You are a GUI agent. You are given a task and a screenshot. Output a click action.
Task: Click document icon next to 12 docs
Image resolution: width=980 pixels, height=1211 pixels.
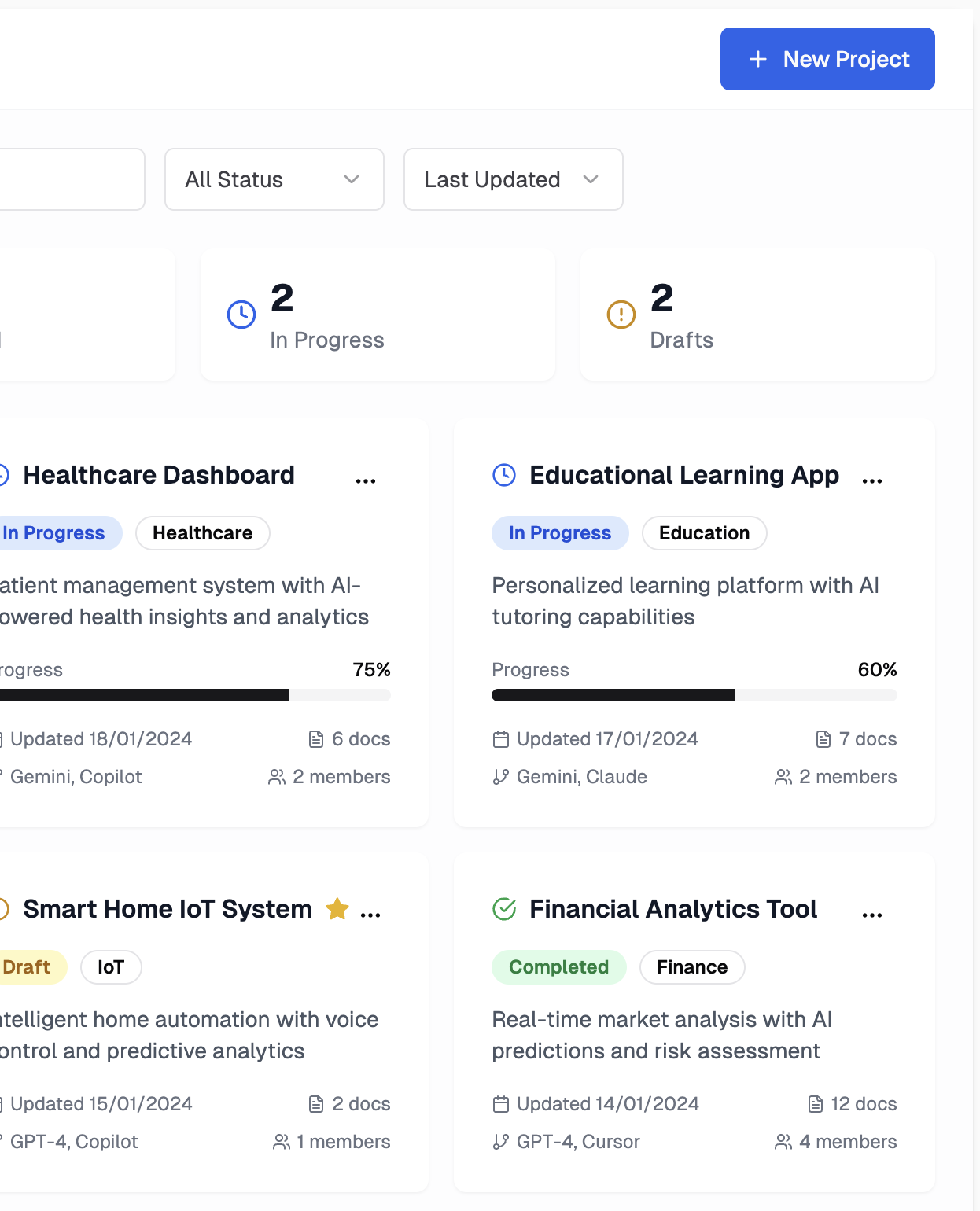tap(816, 1104)
